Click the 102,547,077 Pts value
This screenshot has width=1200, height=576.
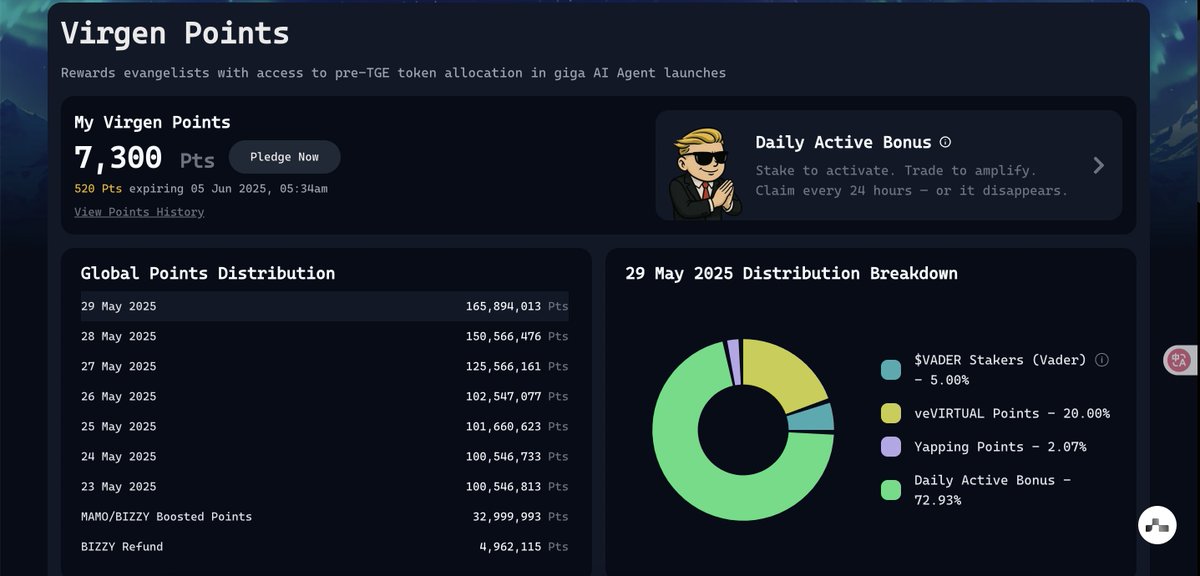coord(516,396)
